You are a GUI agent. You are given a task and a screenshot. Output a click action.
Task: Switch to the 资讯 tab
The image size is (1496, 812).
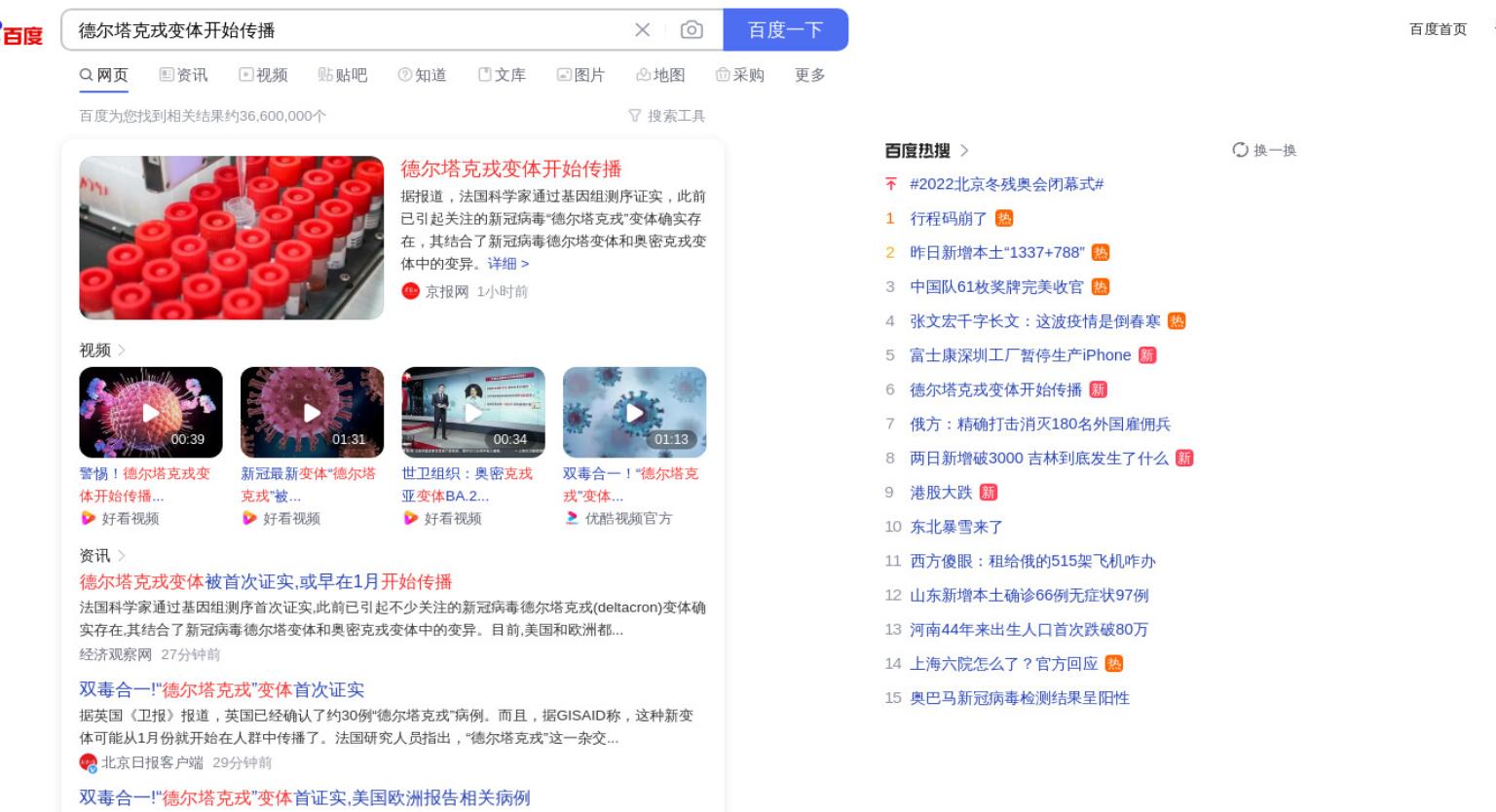click(184, 75)
